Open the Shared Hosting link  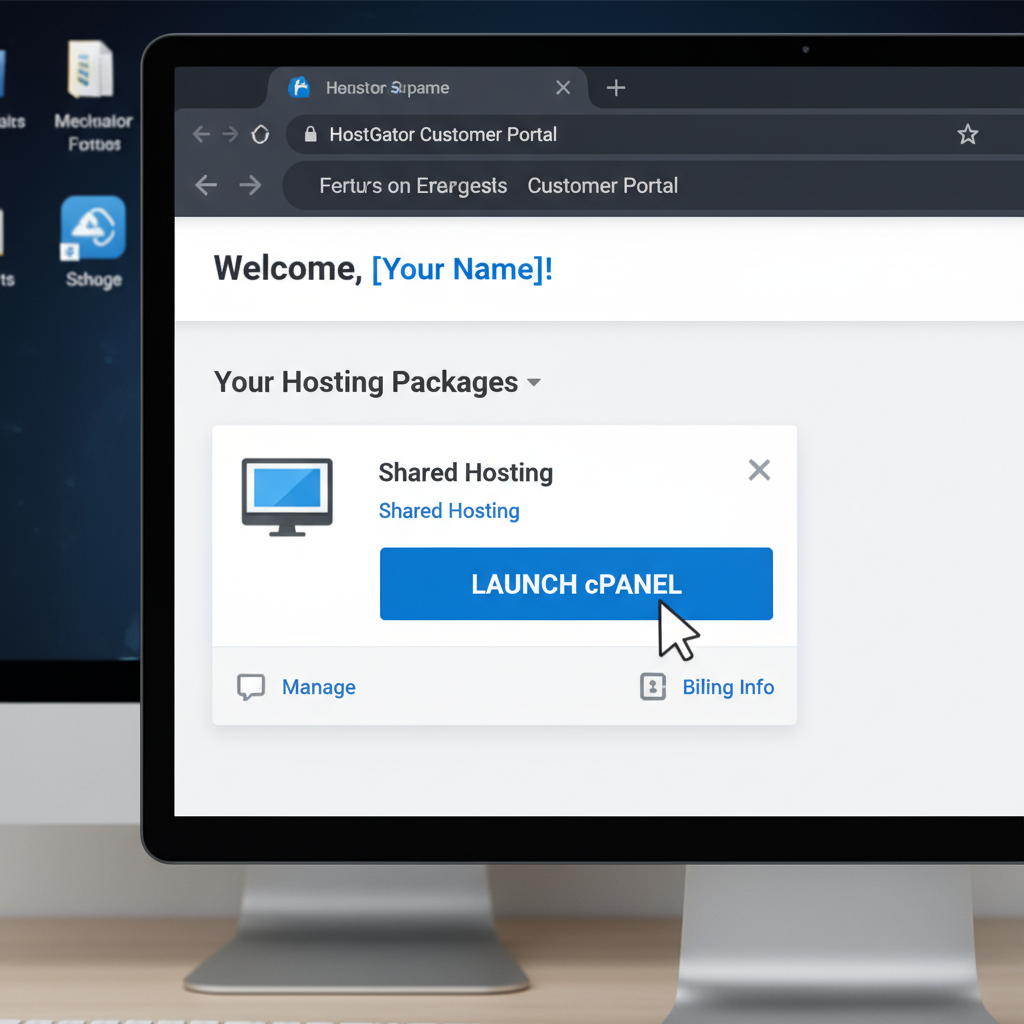pos(449,511)
